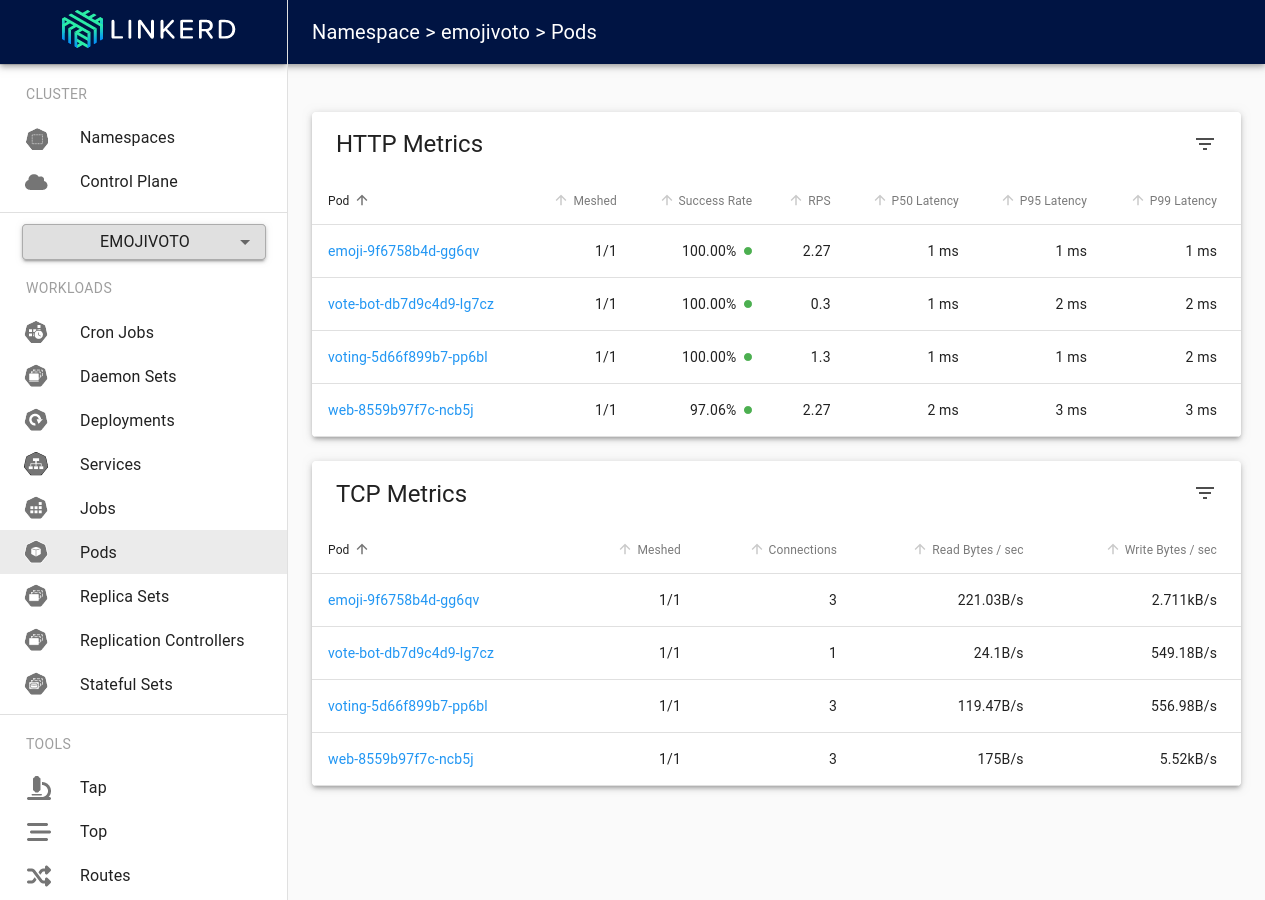Select Replica Sets from the sidebar menu
Screen dimensions: 1265x900
[x=124, y=596]
